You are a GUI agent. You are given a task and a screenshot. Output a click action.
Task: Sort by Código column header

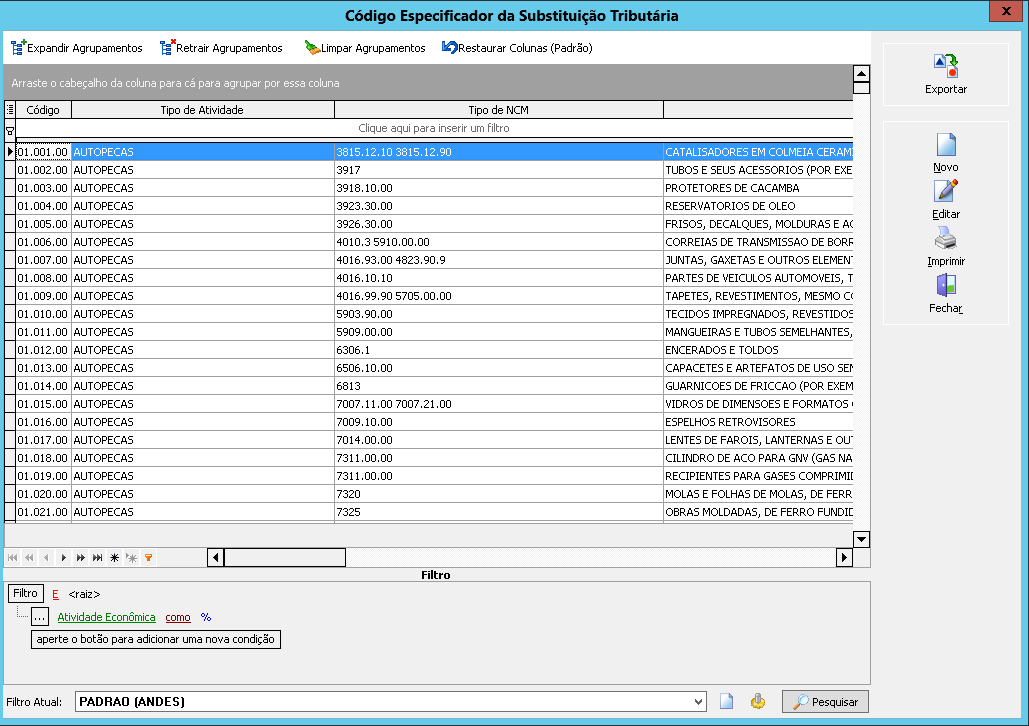pos(43,110)
